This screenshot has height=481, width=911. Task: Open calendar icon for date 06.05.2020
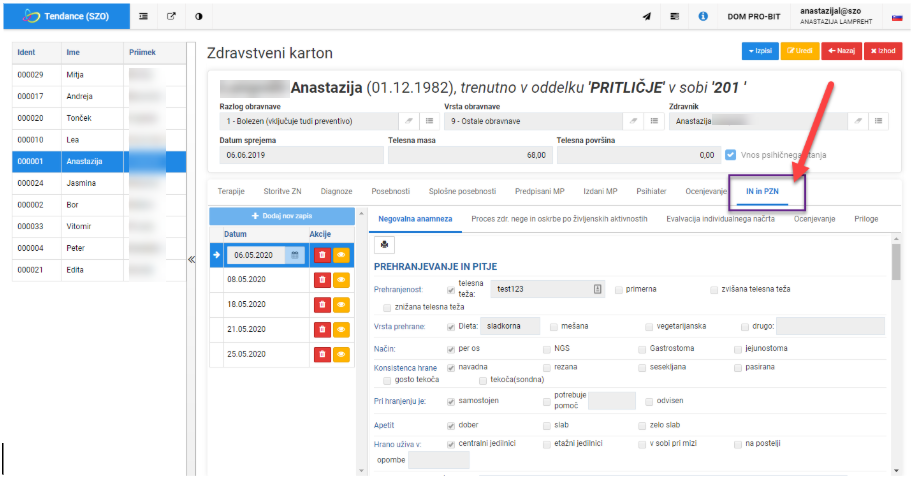click(295, 255)
